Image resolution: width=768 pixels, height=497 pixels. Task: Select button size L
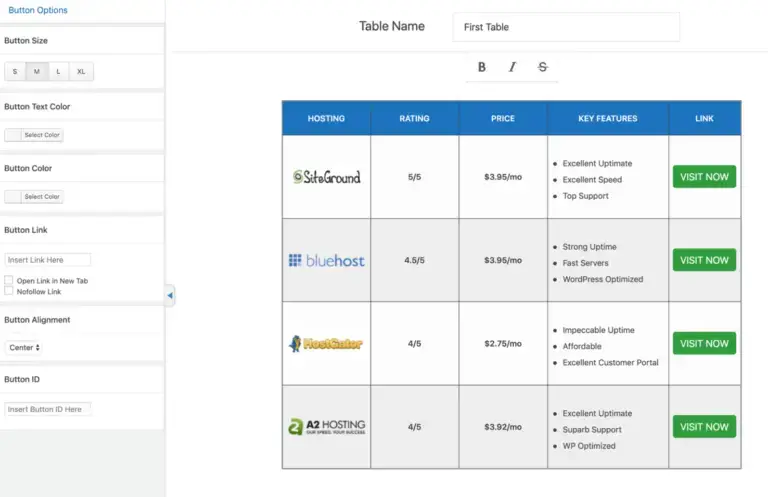(x=58, y=71)
